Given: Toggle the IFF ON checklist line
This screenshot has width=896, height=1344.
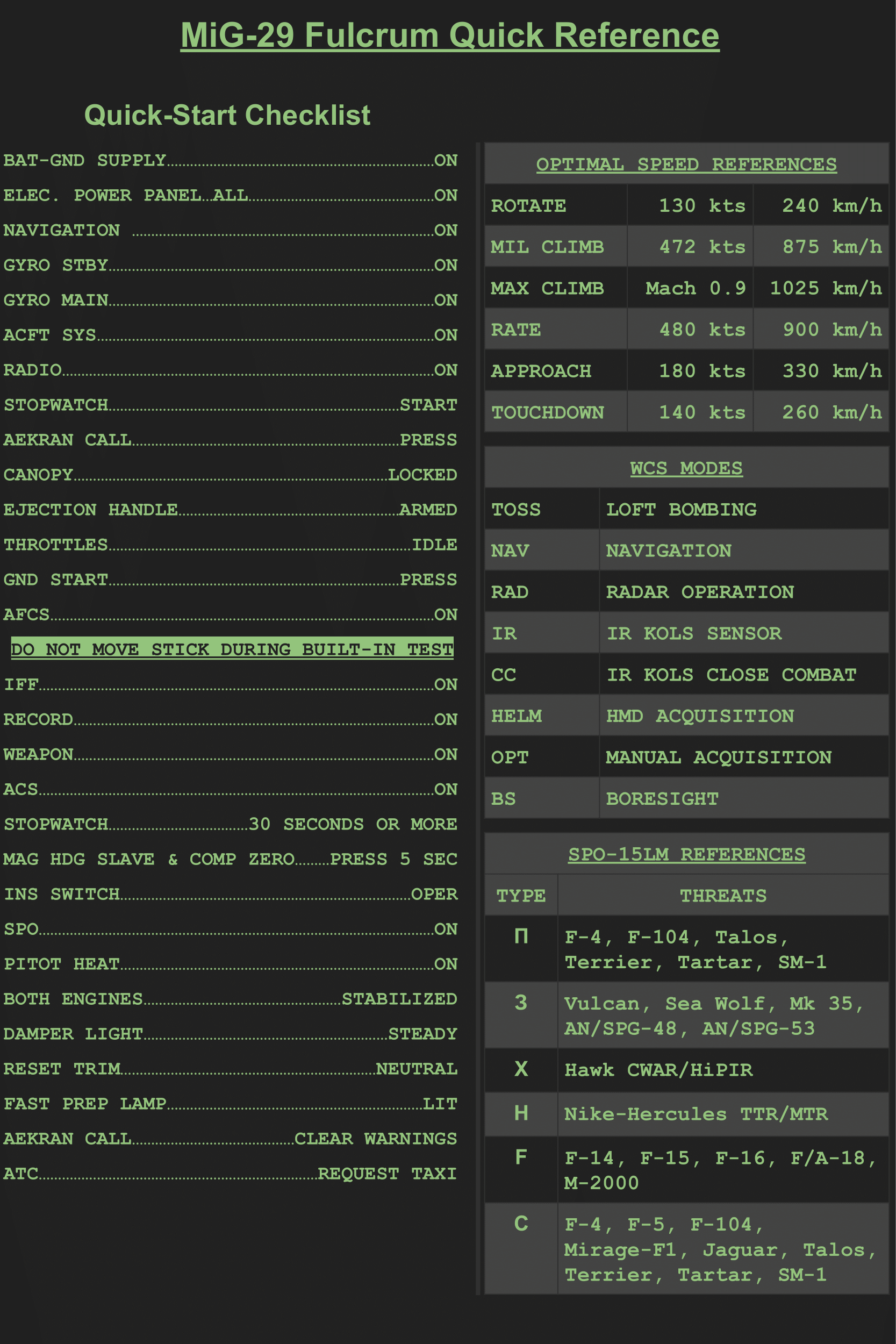Looking at the screenshot, I should [228, 684].
